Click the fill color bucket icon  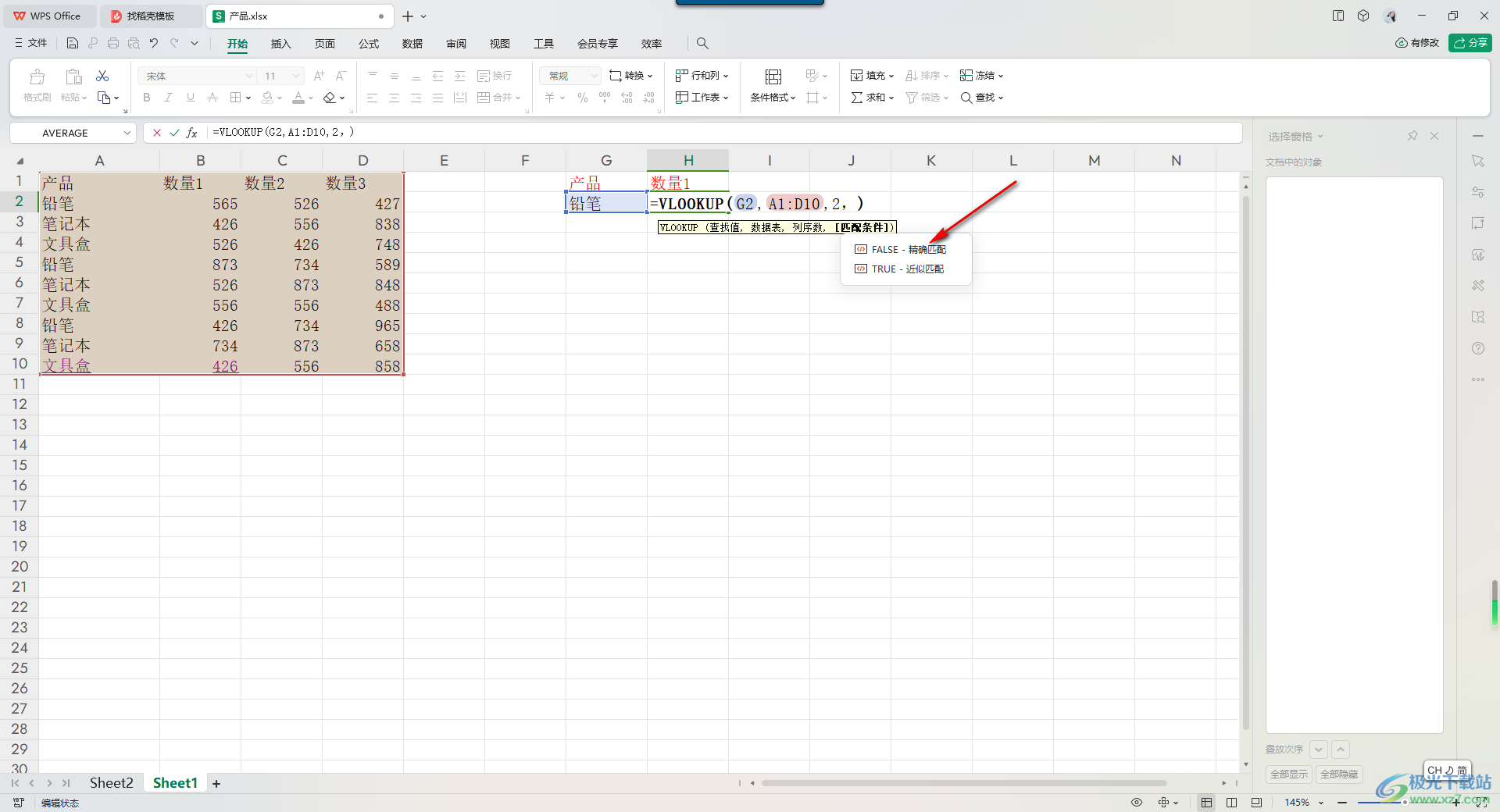[268, 98]
